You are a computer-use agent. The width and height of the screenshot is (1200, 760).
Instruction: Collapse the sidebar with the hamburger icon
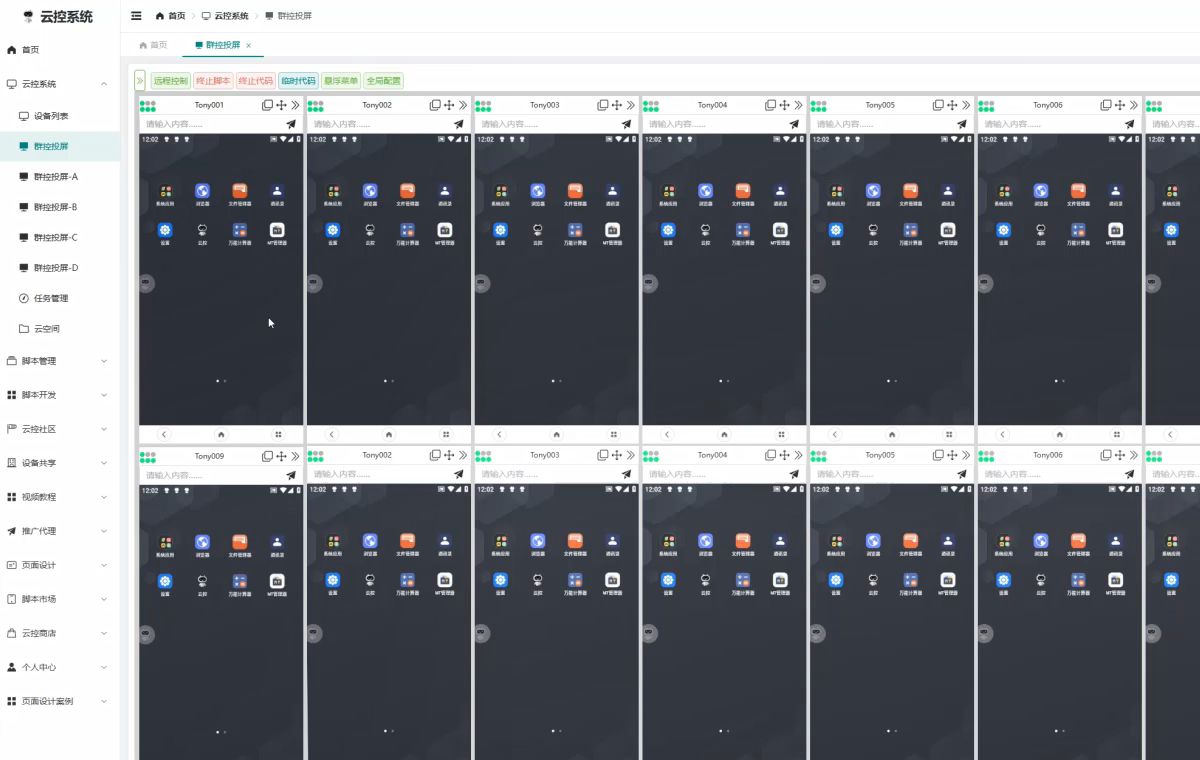pos(136,16)
